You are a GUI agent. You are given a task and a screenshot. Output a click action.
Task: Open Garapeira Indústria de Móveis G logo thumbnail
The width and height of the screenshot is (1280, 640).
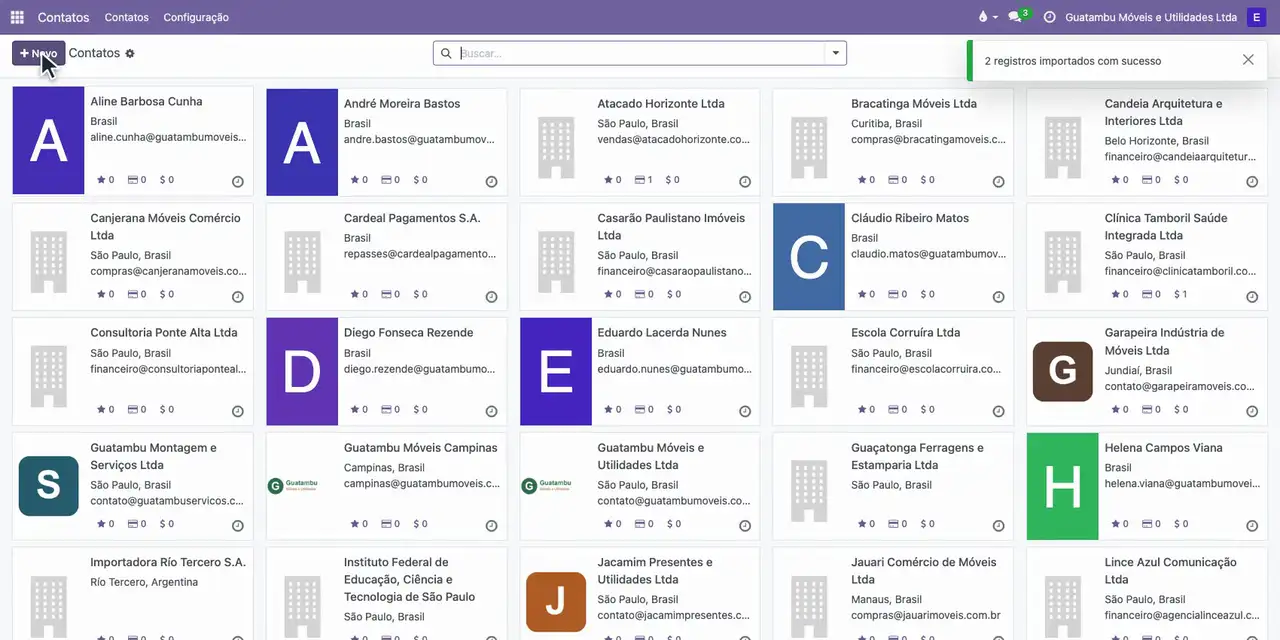[1062, 371]
